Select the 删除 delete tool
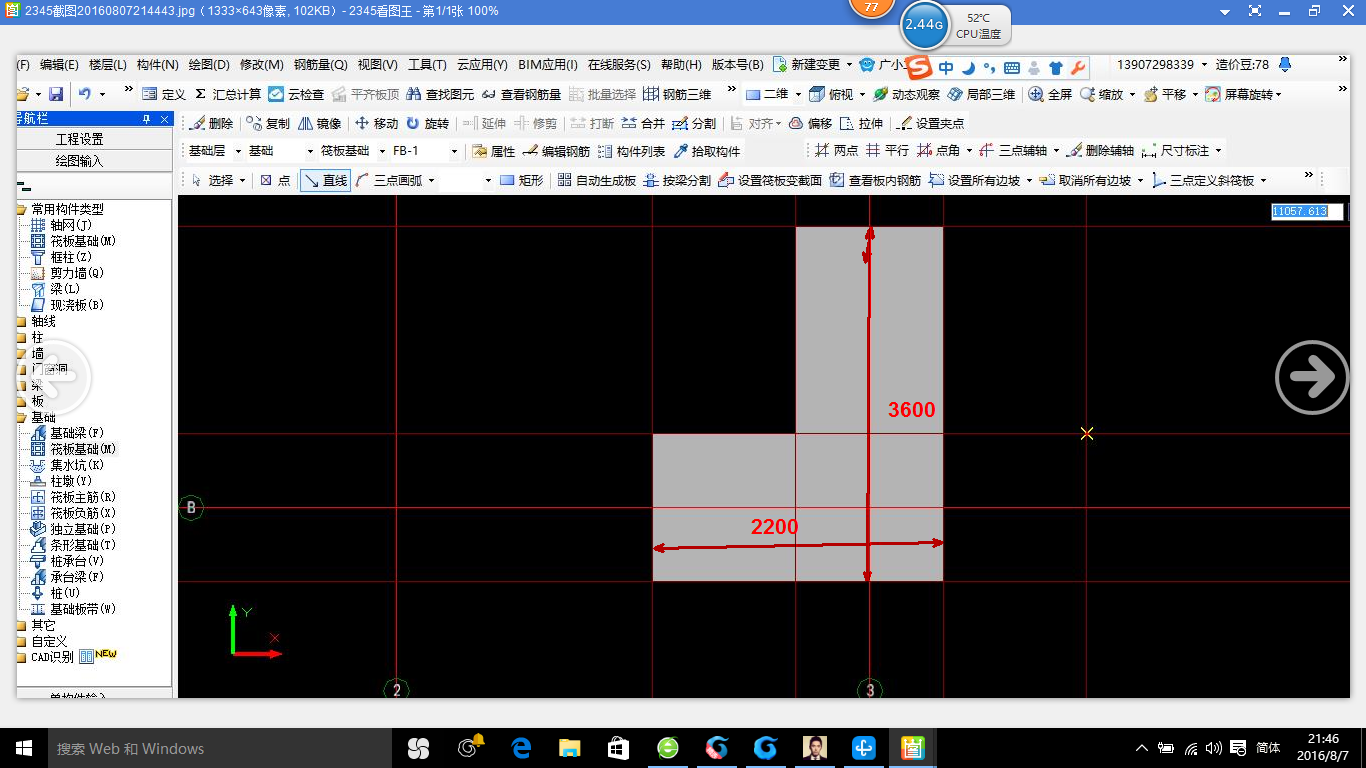The height and width of the screenshot is (768, 1366). (x=211, y=123)
